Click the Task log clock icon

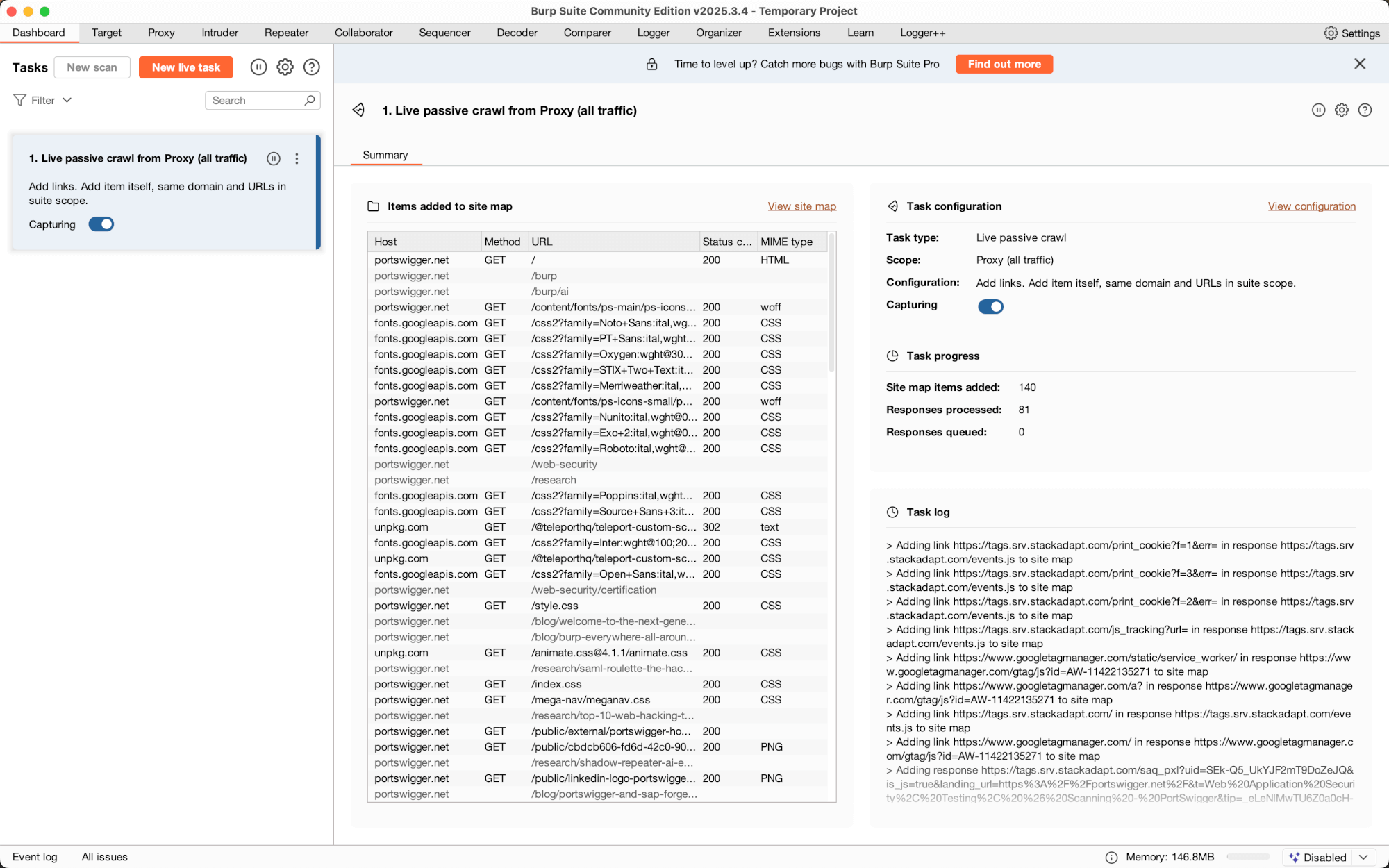click(892, 512)
